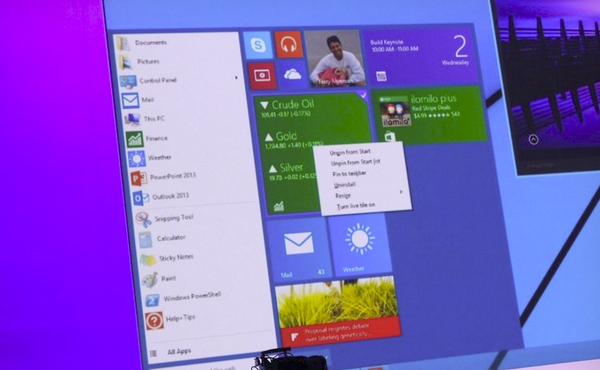The height and width of the screenshot is (370, 600).
Task: Launch the Music headphones tile
Action: click(x=289, y=45)
